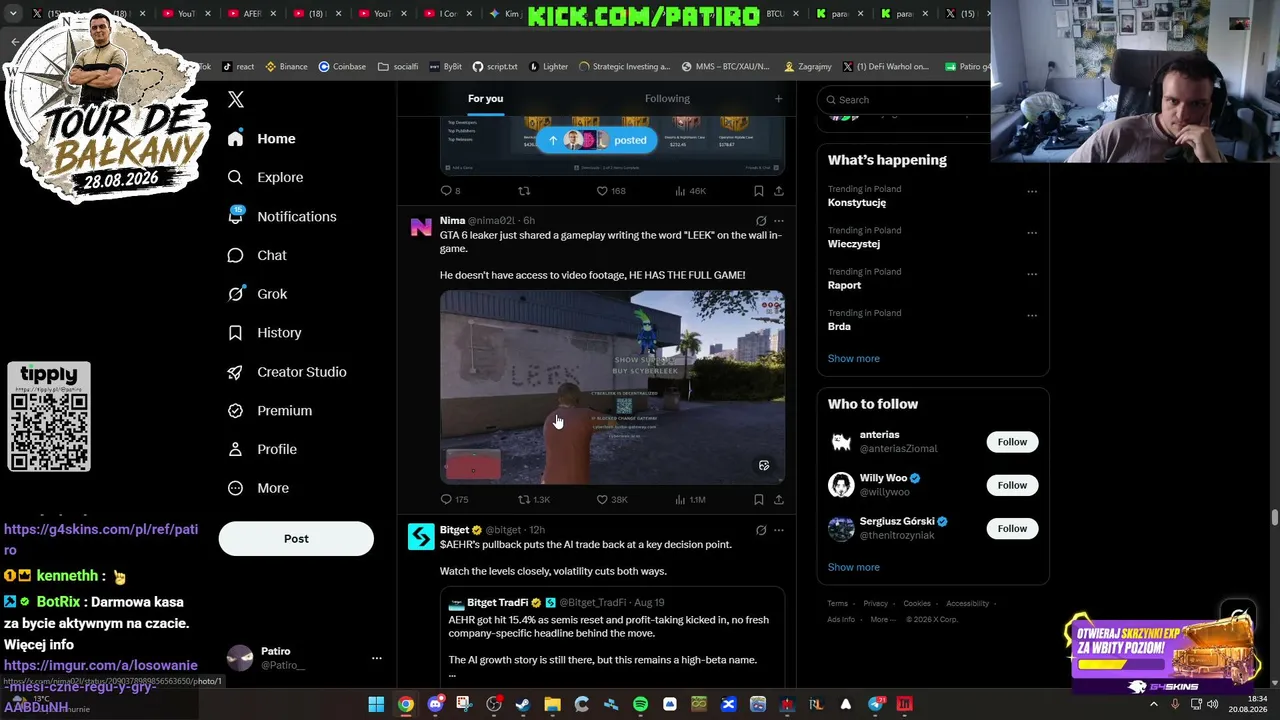The height and width of the screenshot is (720, 1280).
Task: Add a timeline tab with plus icon
Action: tap(778, 99)
